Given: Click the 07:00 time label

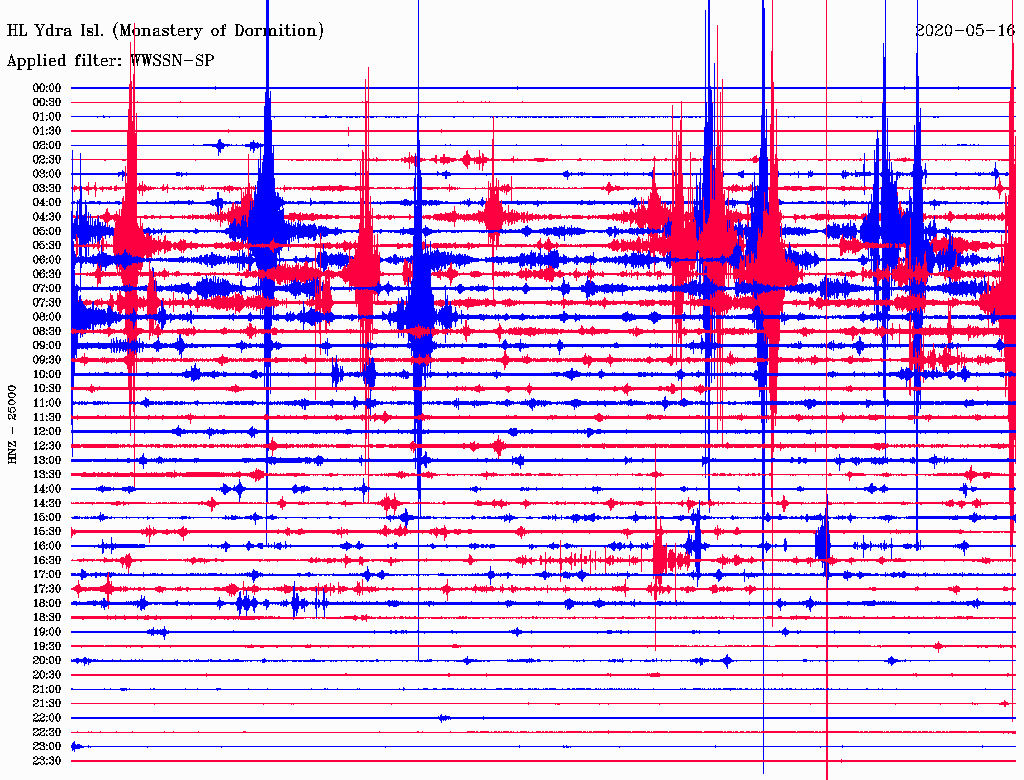Looking at the screenshot, I should pos(47,288).
